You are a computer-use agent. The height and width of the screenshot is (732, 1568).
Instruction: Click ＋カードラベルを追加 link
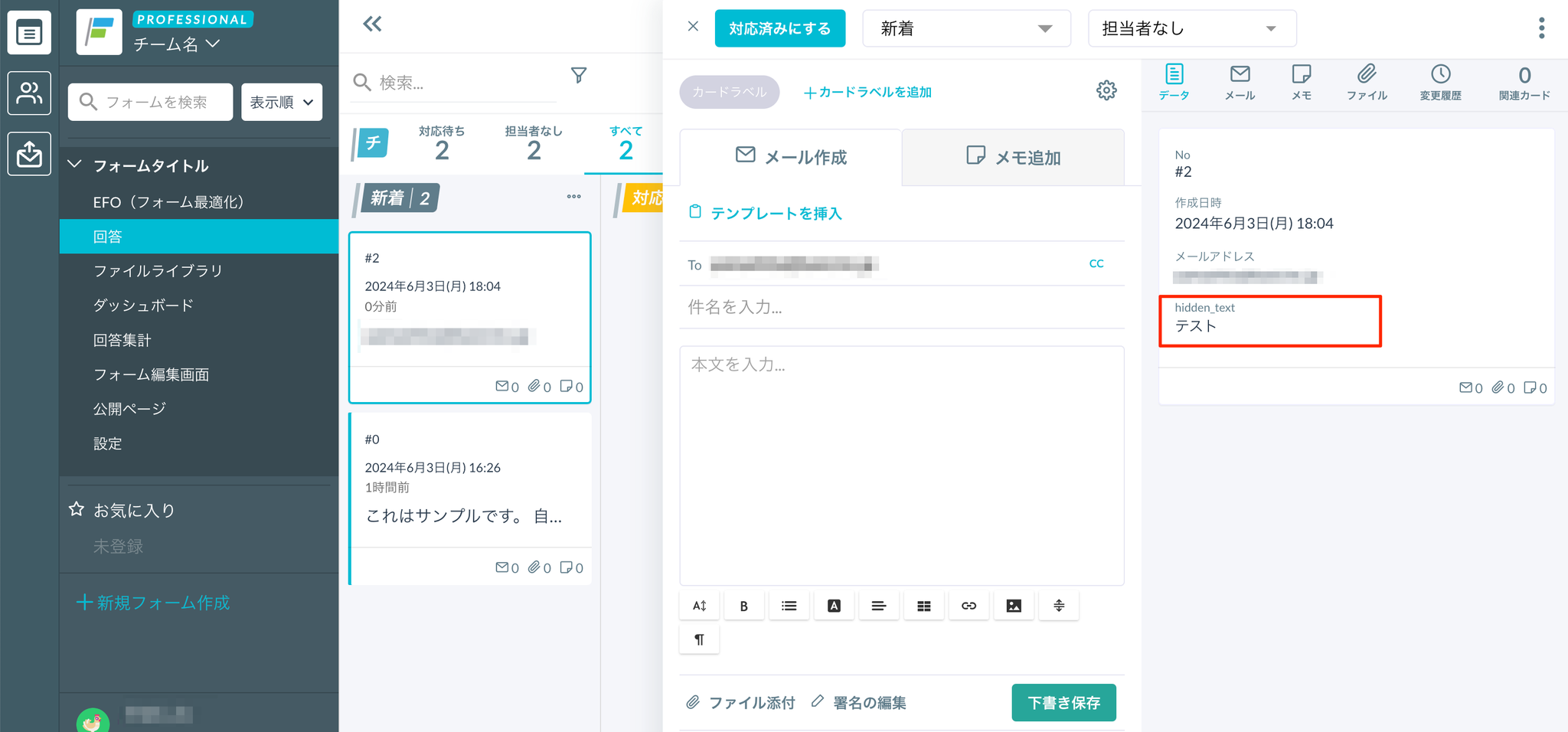click(867, 92)
